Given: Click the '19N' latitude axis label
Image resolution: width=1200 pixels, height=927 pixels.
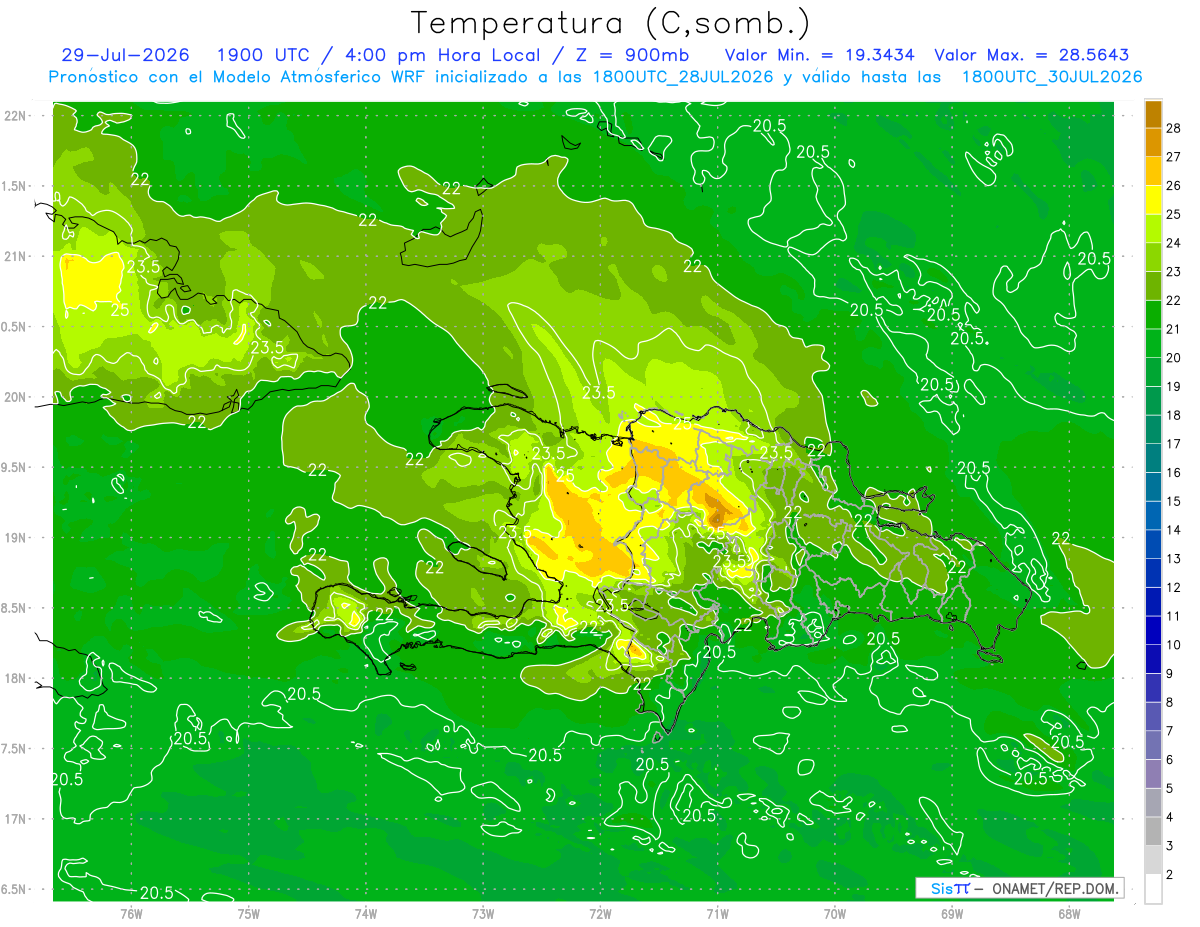Looking at the screenshot, I should (14, 537).
